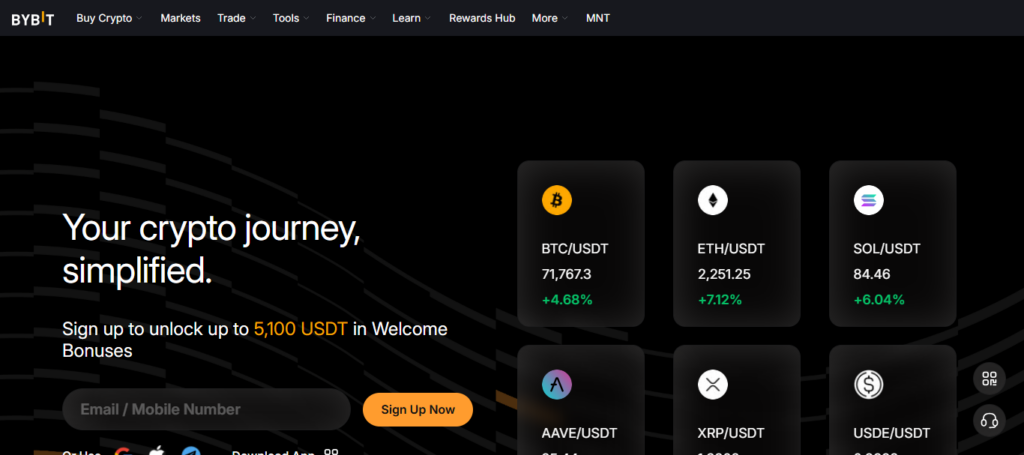Click the +4.68% change value
Screen dimensions: 1024x455
(x=567, y=300)
